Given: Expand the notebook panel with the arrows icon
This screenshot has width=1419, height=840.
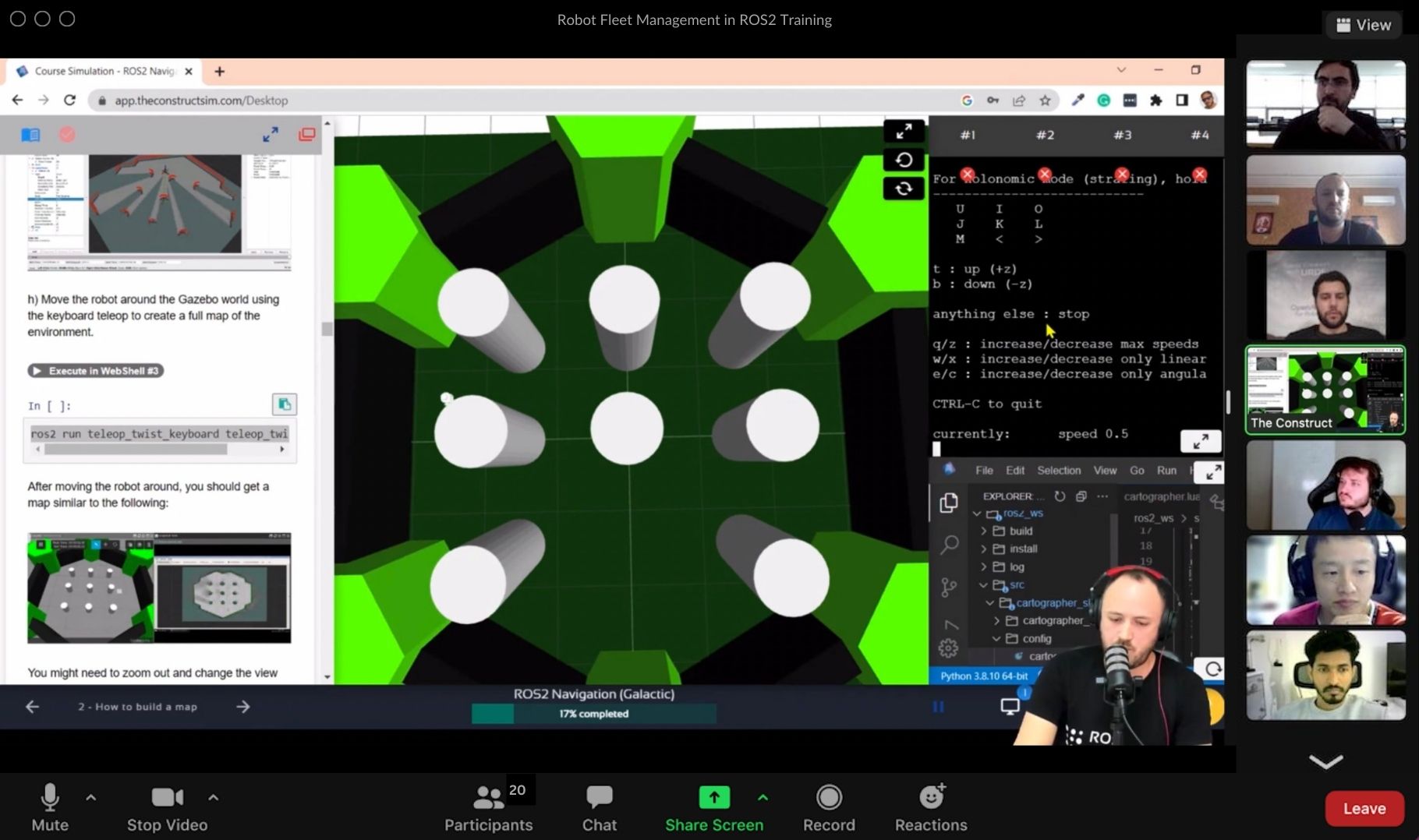Looking at the screenshot, I should (x=270, y=135).
